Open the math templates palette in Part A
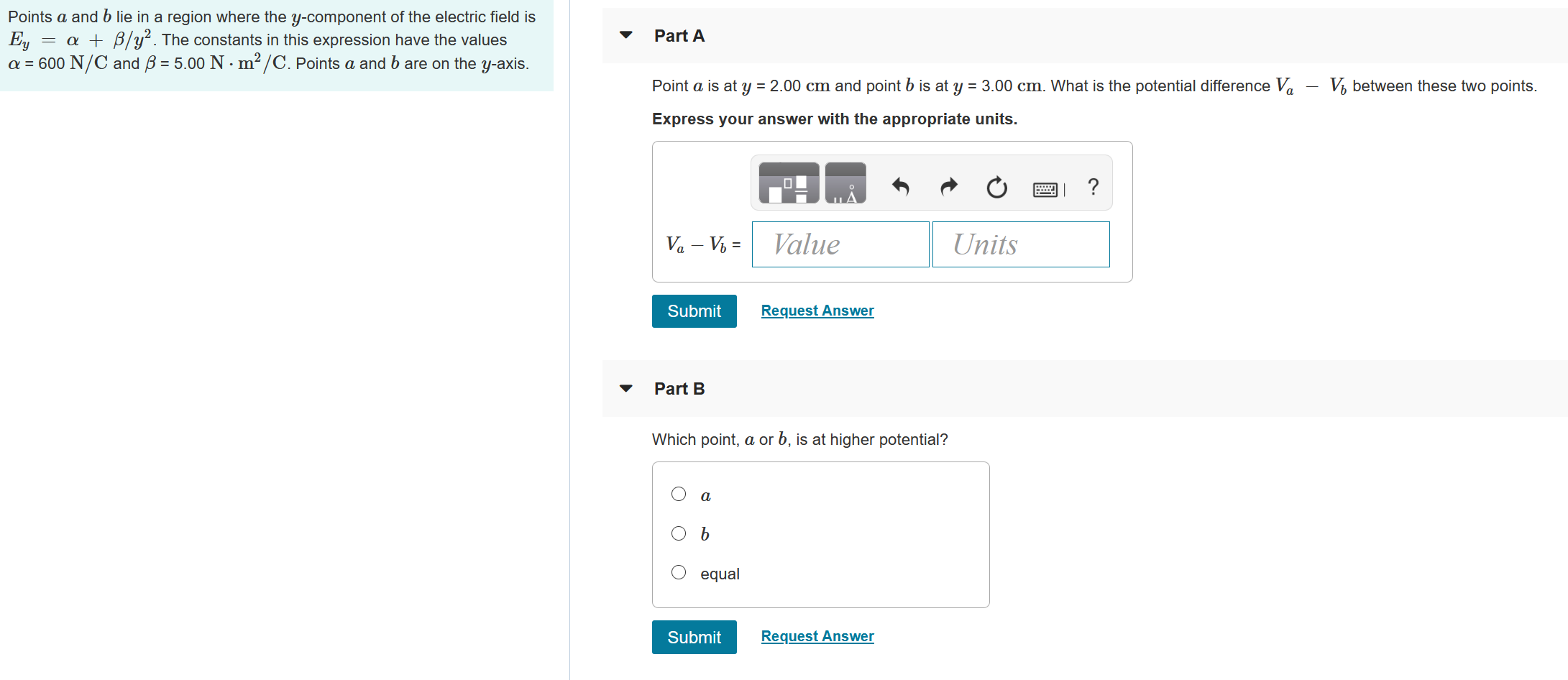This screenshot has height=680, width=1568. [x=787, y=183]
